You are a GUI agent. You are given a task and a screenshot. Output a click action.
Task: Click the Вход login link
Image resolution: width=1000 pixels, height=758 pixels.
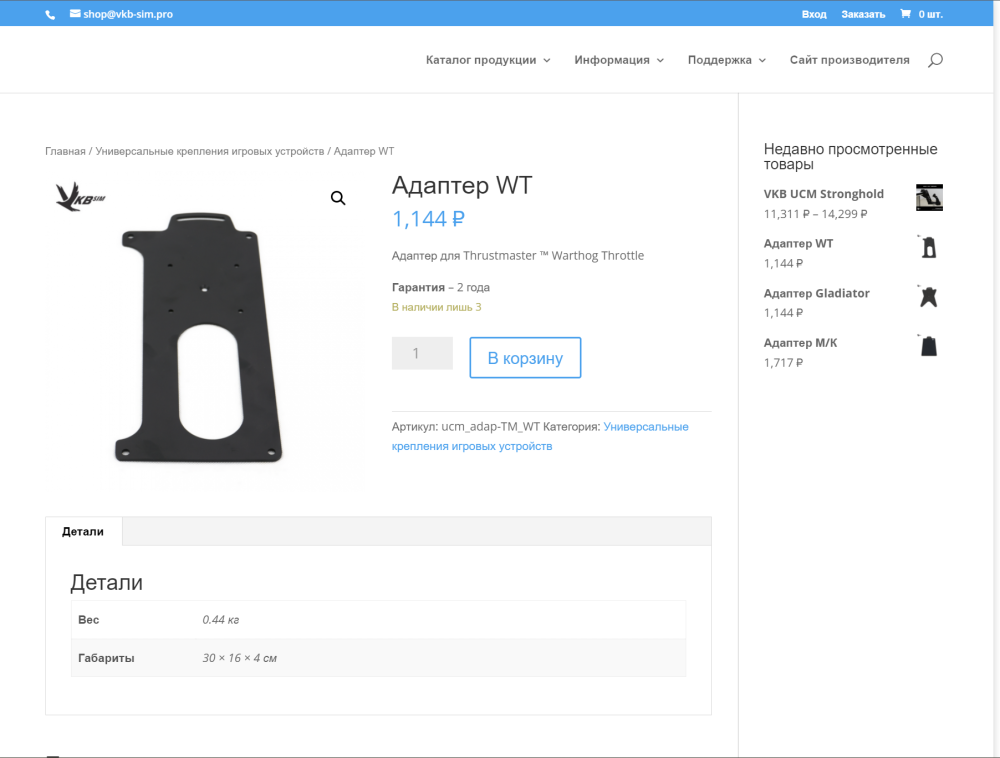click(x=814, y=14)
